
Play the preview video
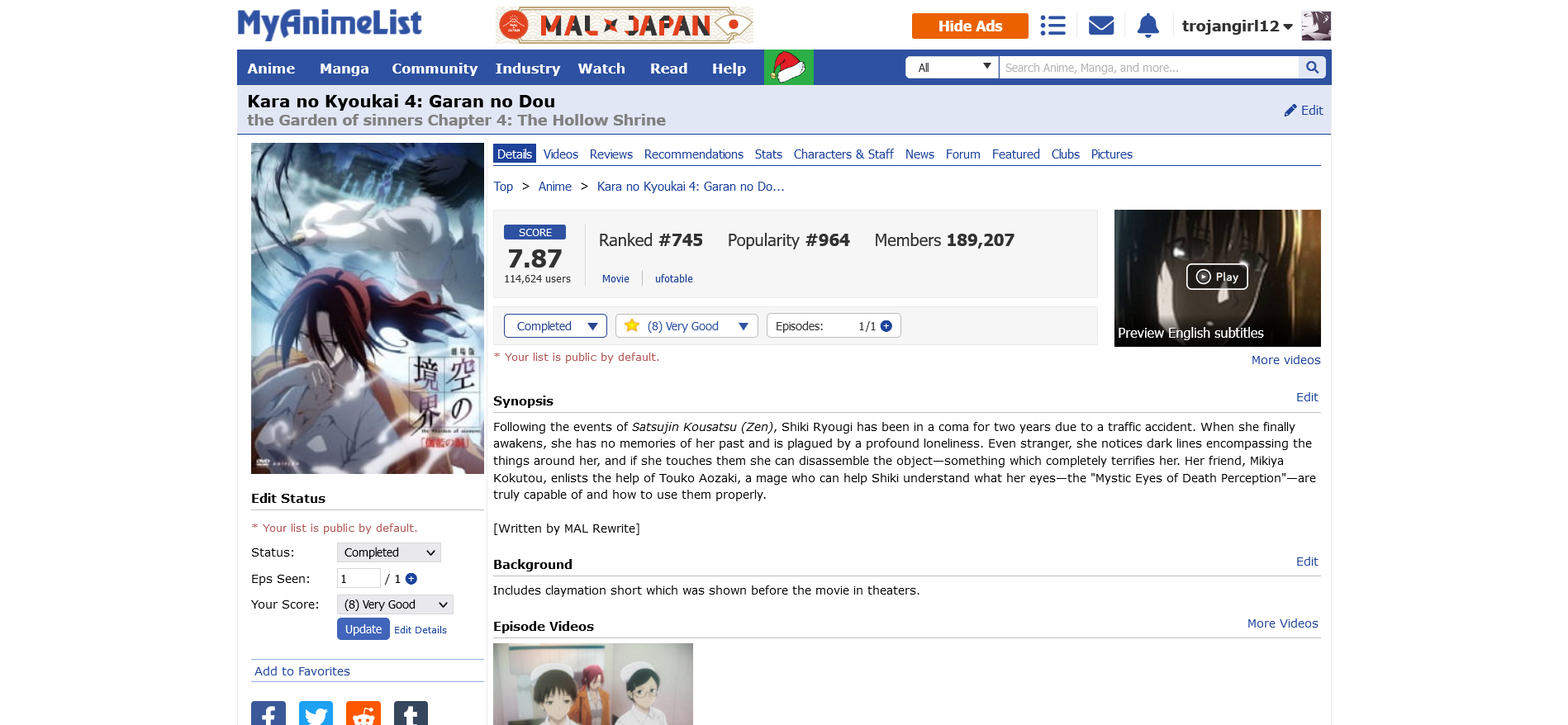[x=1217, y=277]
